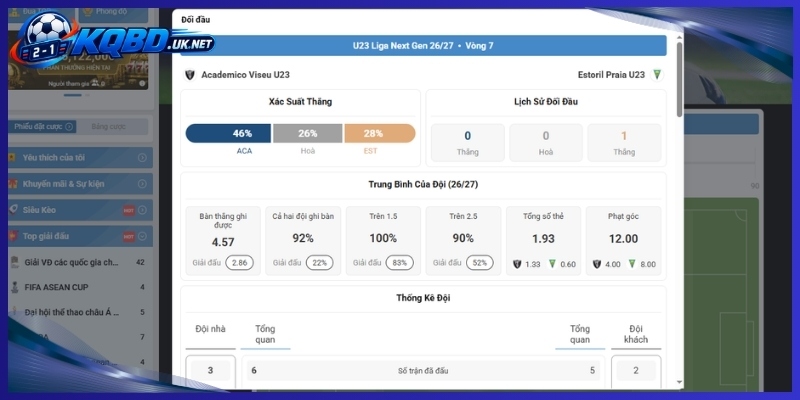This screenshot has height=400, width=800.
Task: Click Estoril crest under Phạt góc
Action: (x=632, y=264)
